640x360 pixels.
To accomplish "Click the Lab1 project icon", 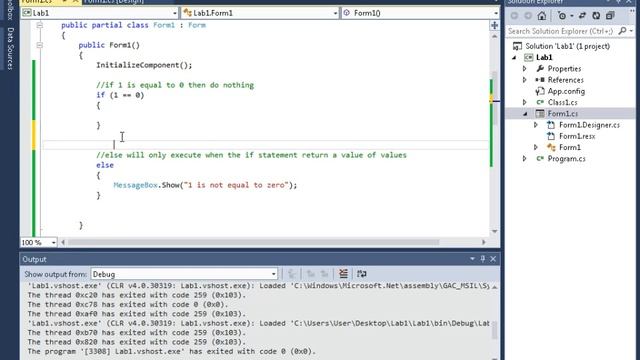I will [529, 58].
